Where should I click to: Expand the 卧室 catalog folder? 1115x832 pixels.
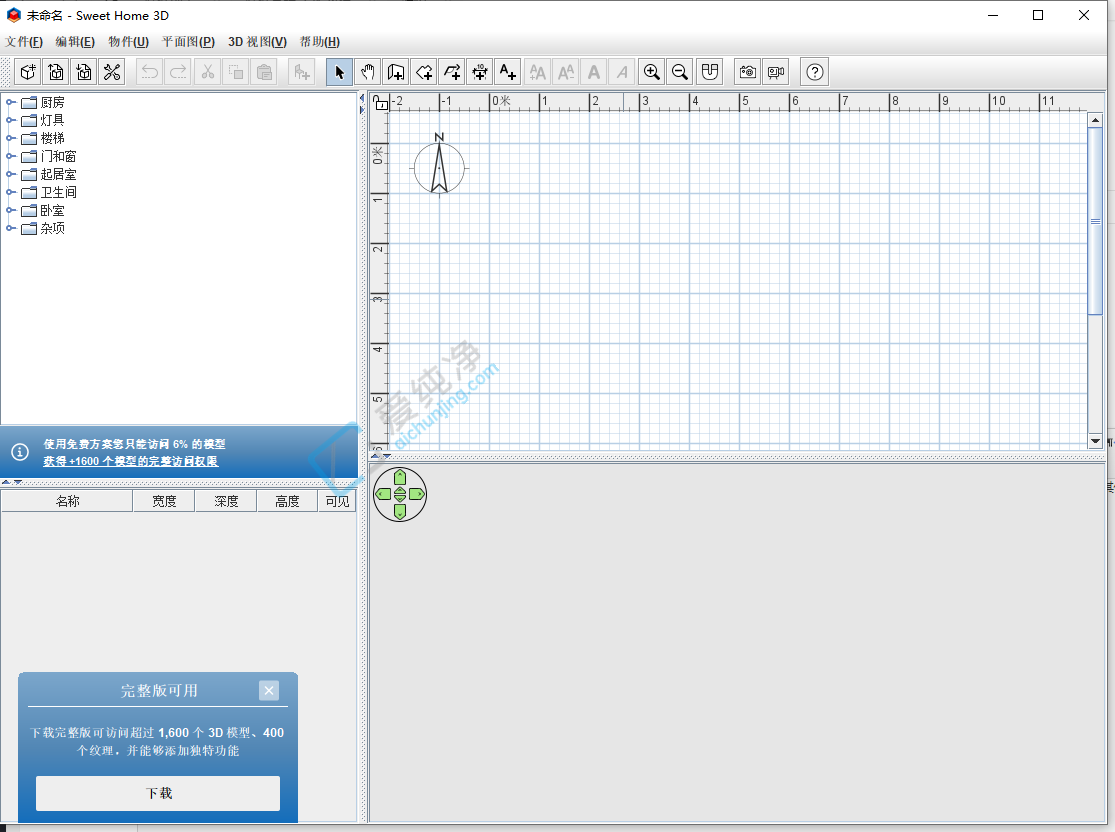pos(11,210)
